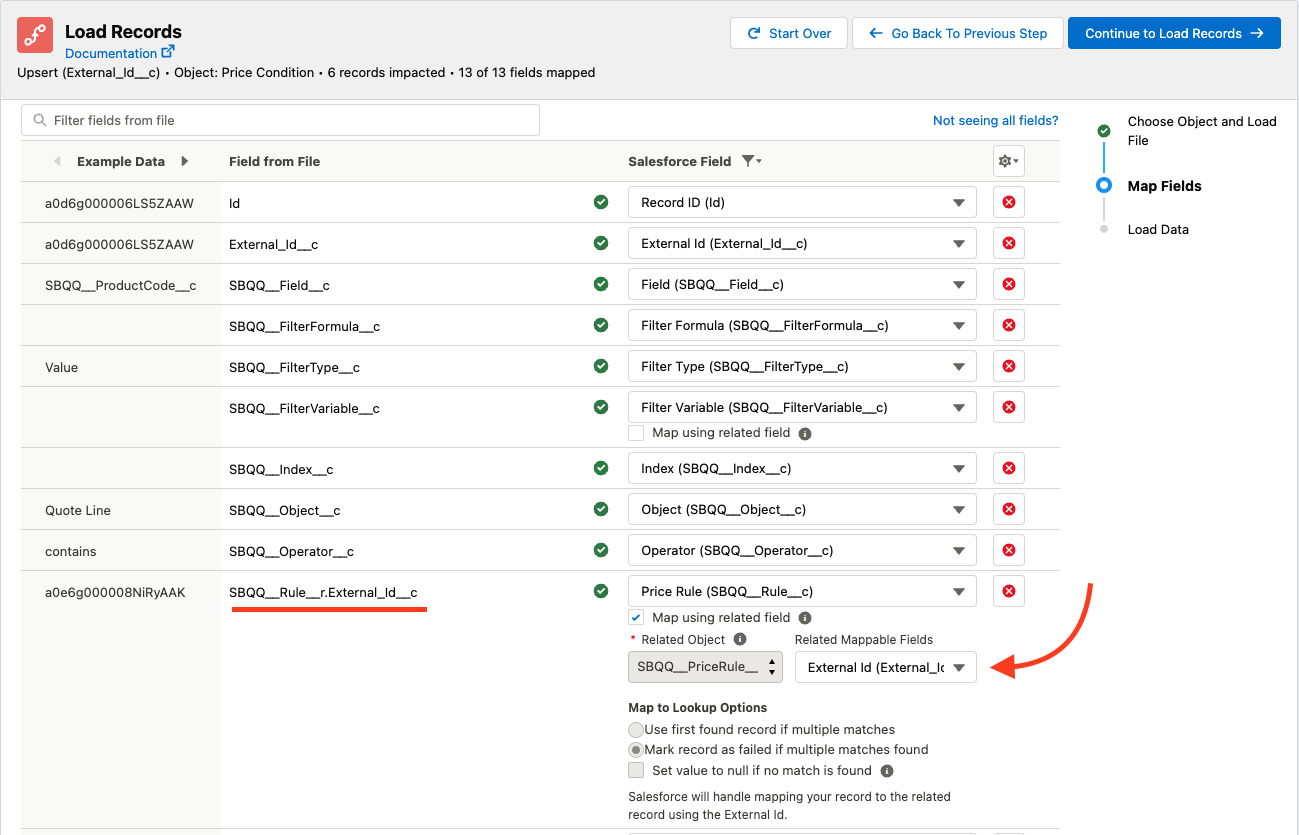
Task: Remove the SBQQ__Operator__c mapping
Action: [1008, 550]
